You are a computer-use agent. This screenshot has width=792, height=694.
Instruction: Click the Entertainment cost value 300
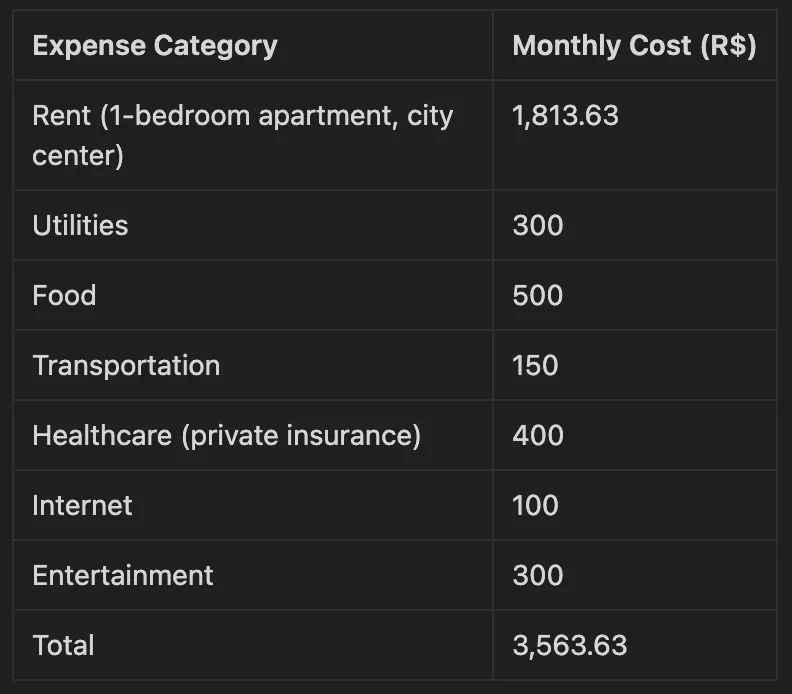pyautogui.click(x=538, y=575)
